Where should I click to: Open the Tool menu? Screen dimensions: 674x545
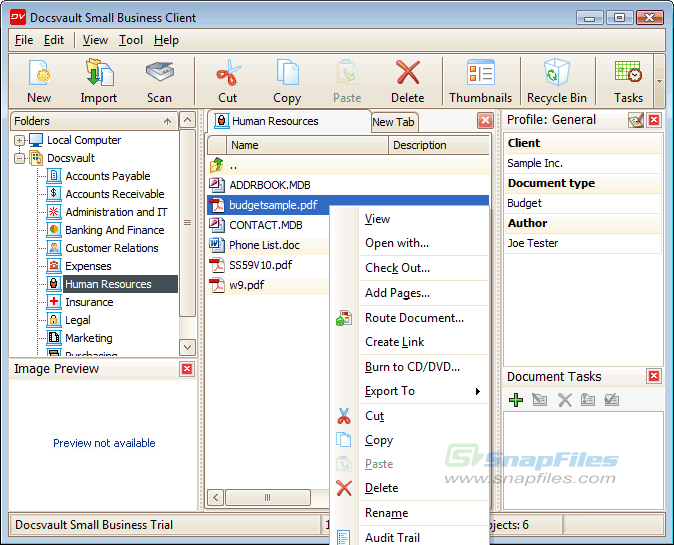[x=131, y=40]
